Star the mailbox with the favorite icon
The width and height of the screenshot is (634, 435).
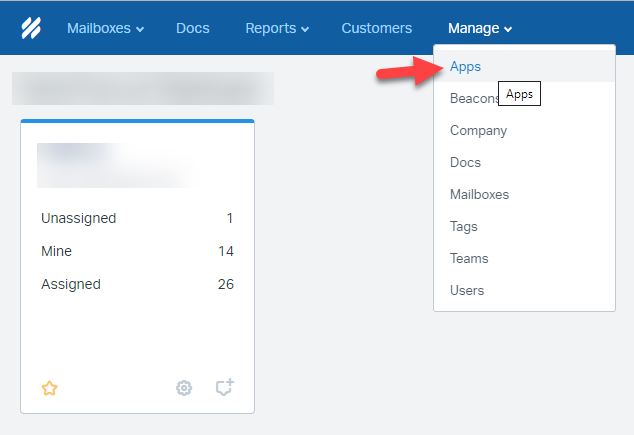coord(49,388)
